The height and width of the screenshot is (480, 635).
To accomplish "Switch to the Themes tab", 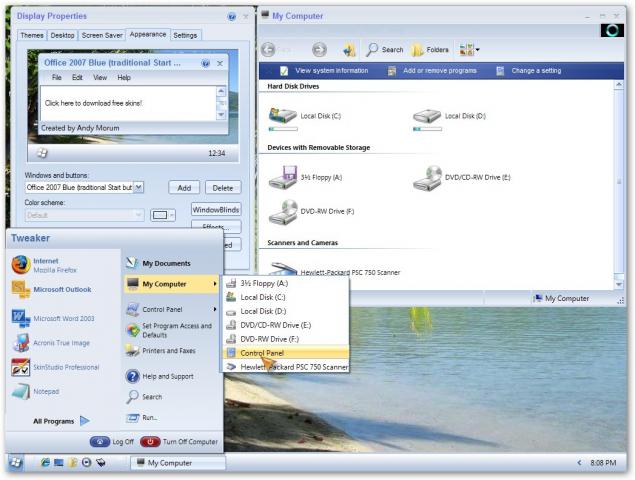I will (32, 35).
